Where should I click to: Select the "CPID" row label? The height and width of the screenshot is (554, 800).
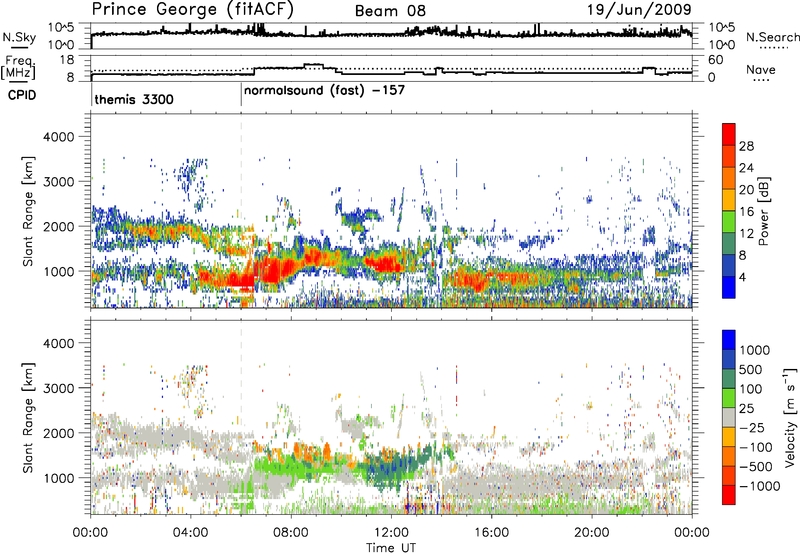coord(22,95)
